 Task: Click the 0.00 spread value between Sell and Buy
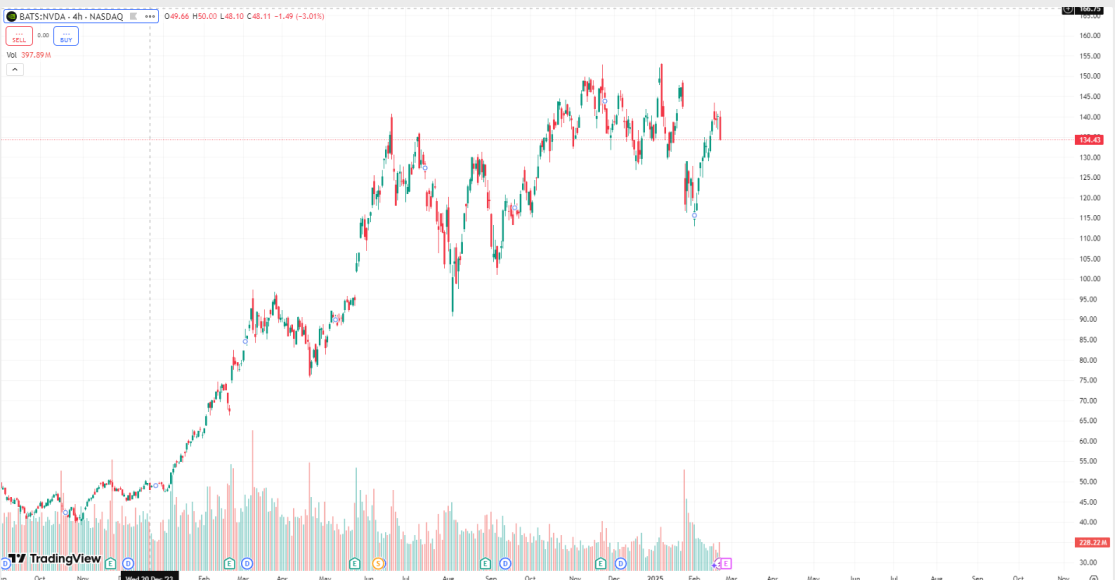43,36
